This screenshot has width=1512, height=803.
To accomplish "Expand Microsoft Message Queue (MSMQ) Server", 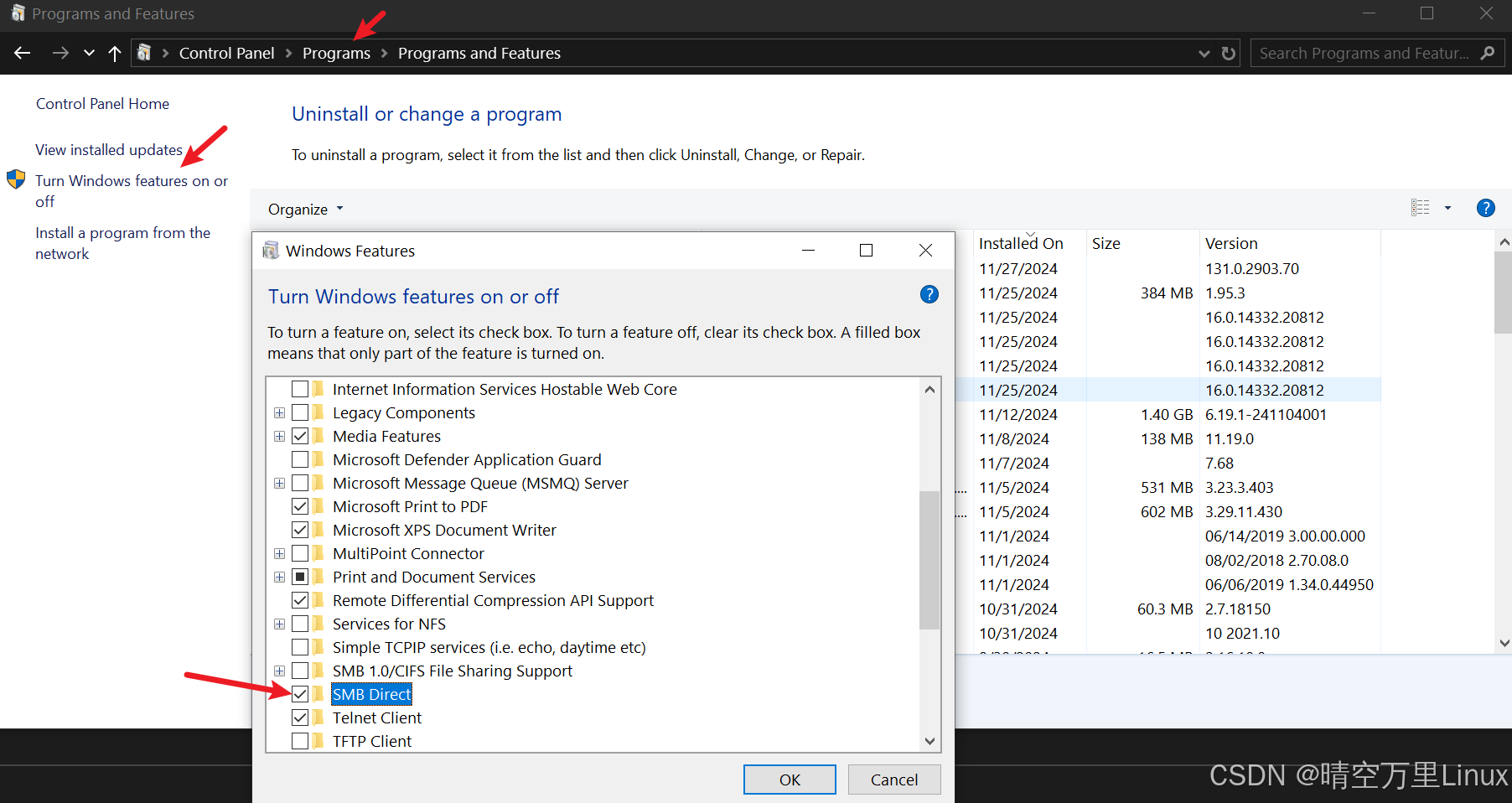I will [279, 483].
